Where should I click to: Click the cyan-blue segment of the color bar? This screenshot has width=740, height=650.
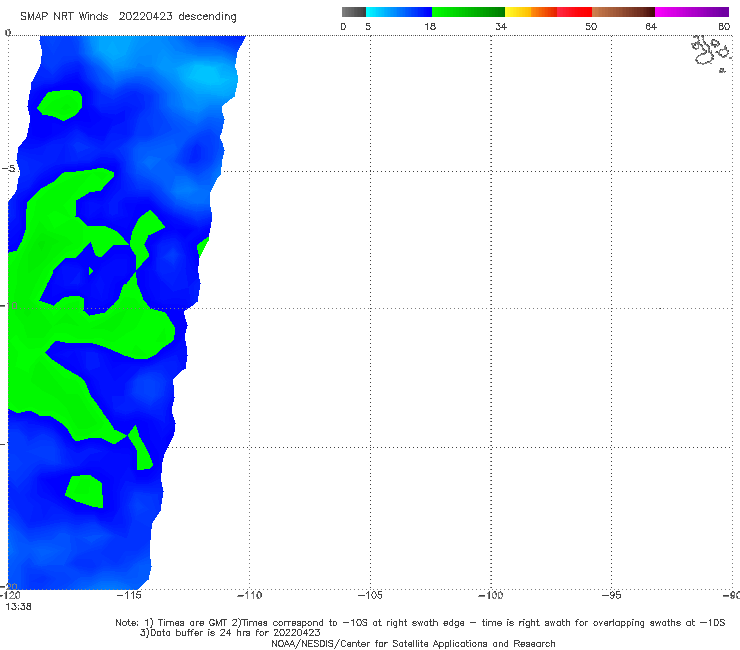(399, 12)
